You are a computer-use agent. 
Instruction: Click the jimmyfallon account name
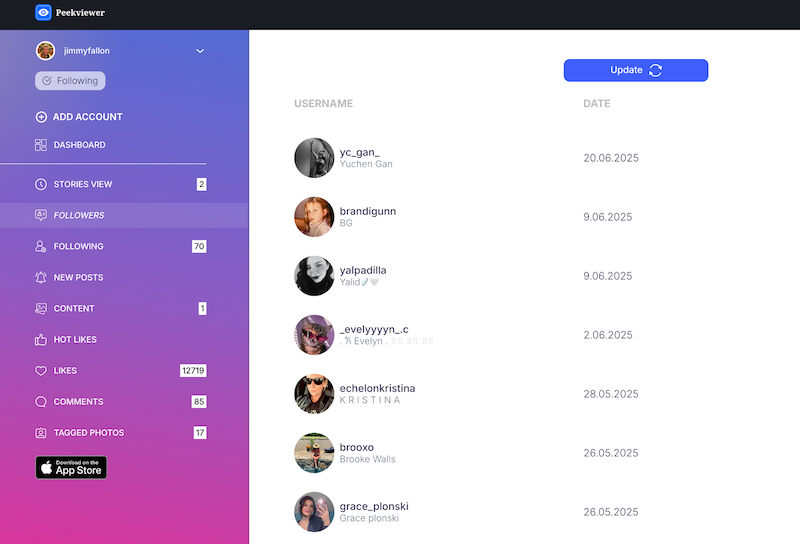(87, 51)
